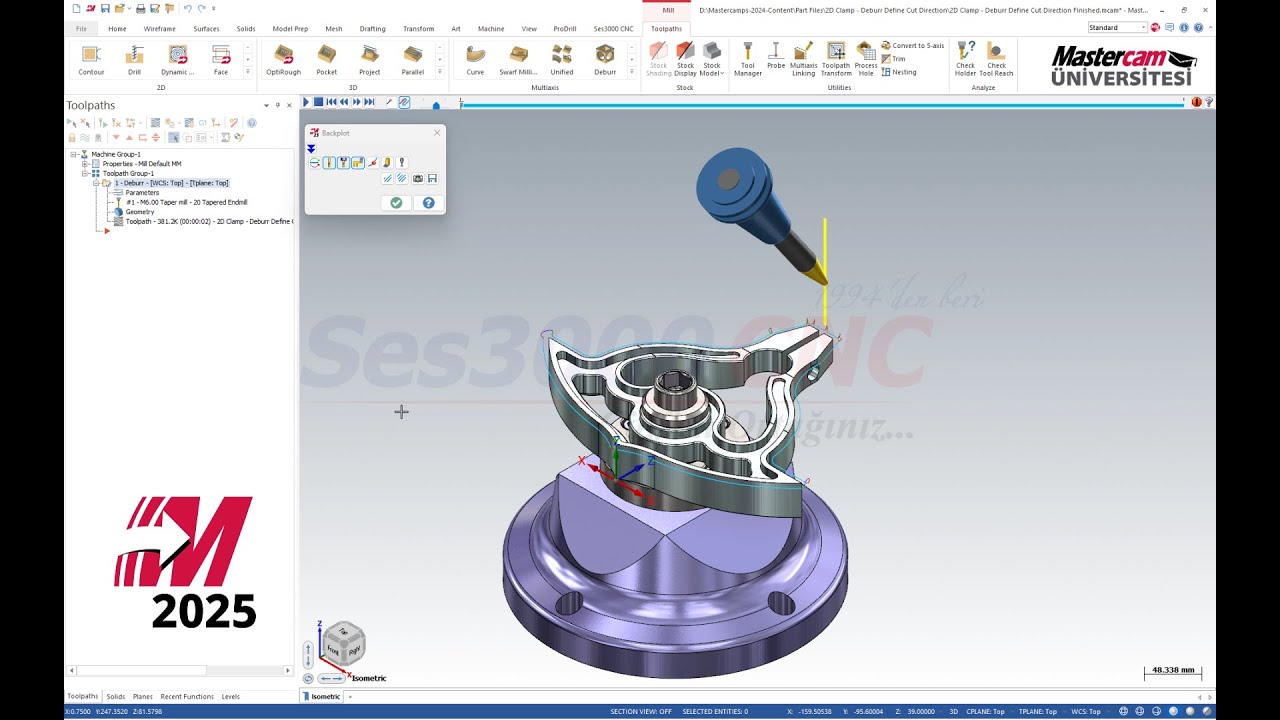Save the file from the quick access toolbar
The image size is (1280, 720).
105,9
